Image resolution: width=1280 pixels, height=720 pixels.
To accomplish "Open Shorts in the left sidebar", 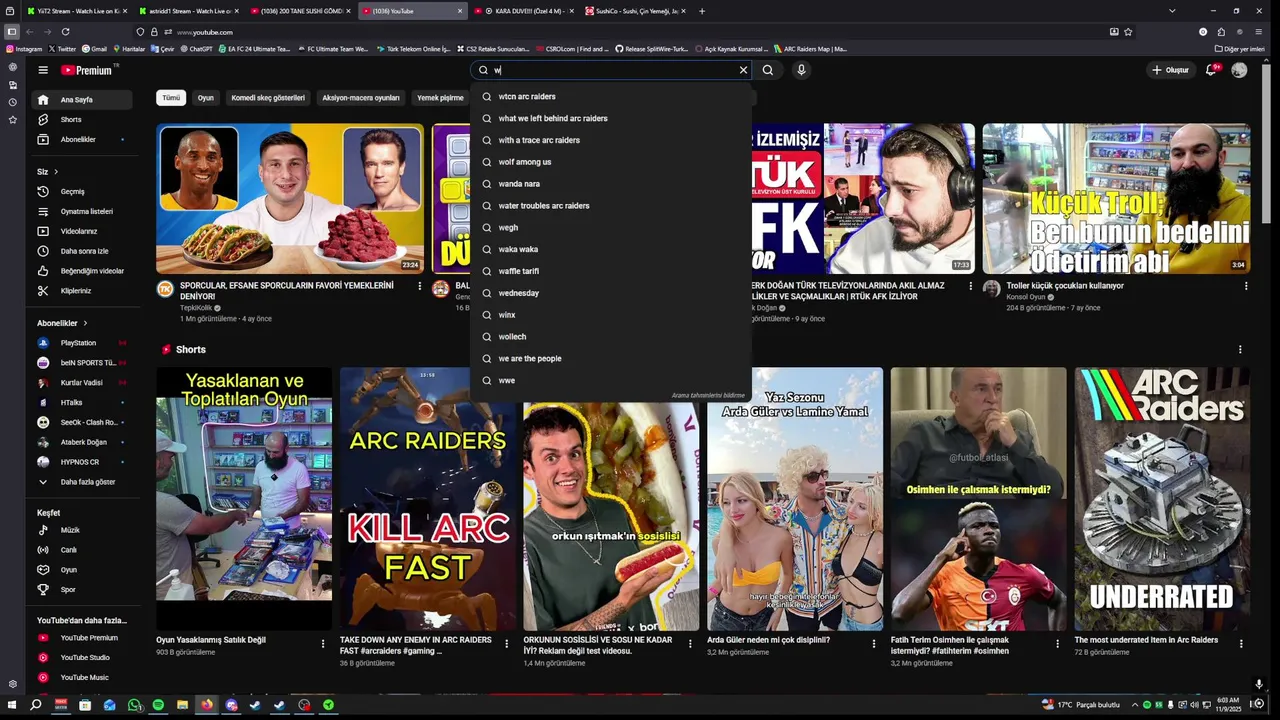I will [x=83, y=120].
